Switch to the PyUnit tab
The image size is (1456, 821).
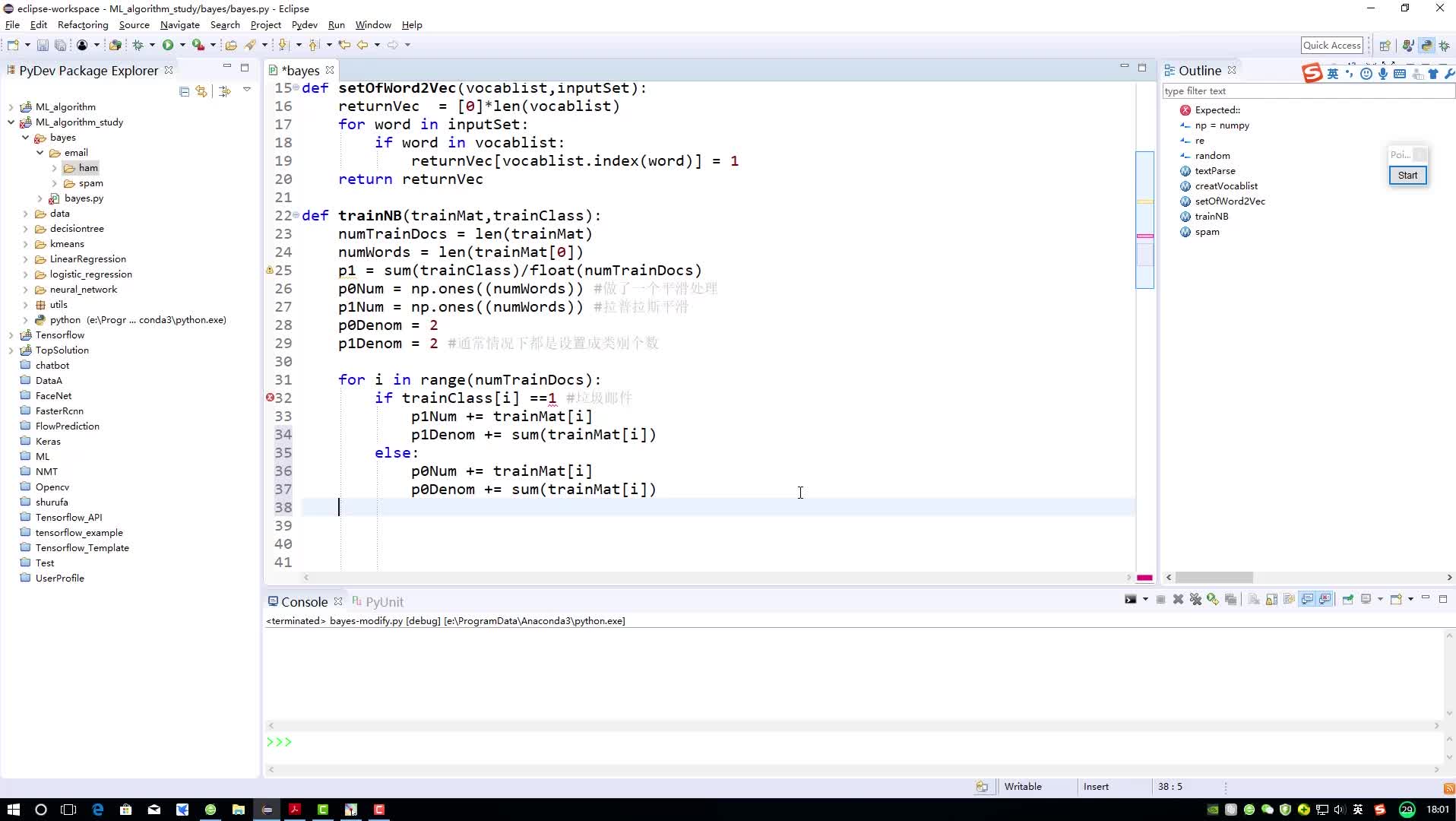coord(378,602)
